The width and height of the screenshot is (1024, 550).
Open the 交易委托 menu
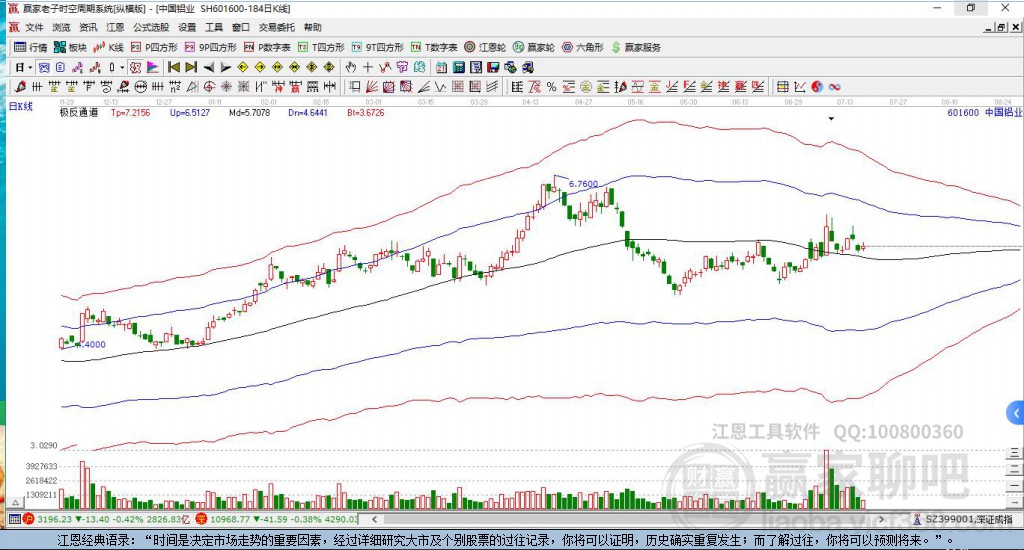tap(276, 27)
